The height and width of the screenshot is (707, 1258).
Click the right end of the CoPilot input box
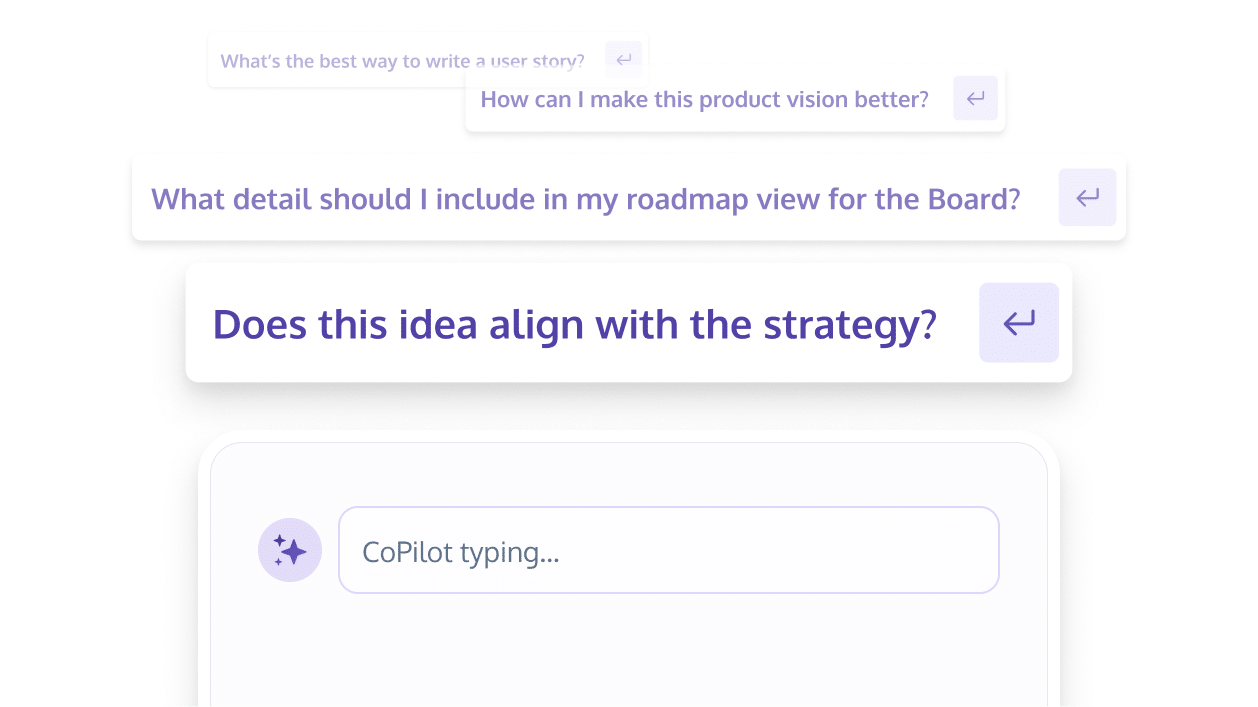(x=960, y=550)
